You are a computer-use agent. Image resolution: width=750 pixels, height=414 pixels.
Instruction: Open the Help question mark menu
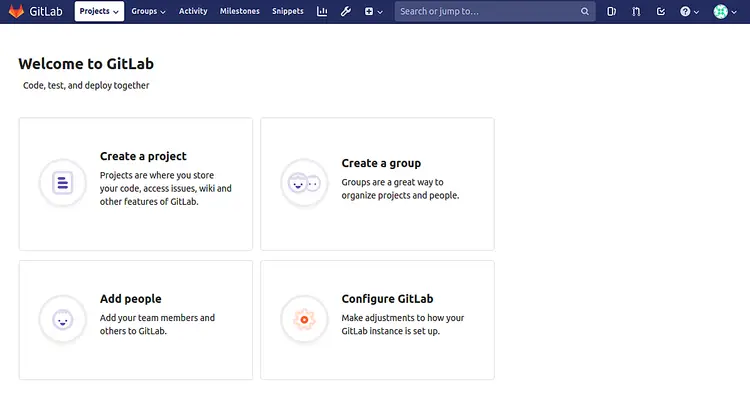click(689, 12)
